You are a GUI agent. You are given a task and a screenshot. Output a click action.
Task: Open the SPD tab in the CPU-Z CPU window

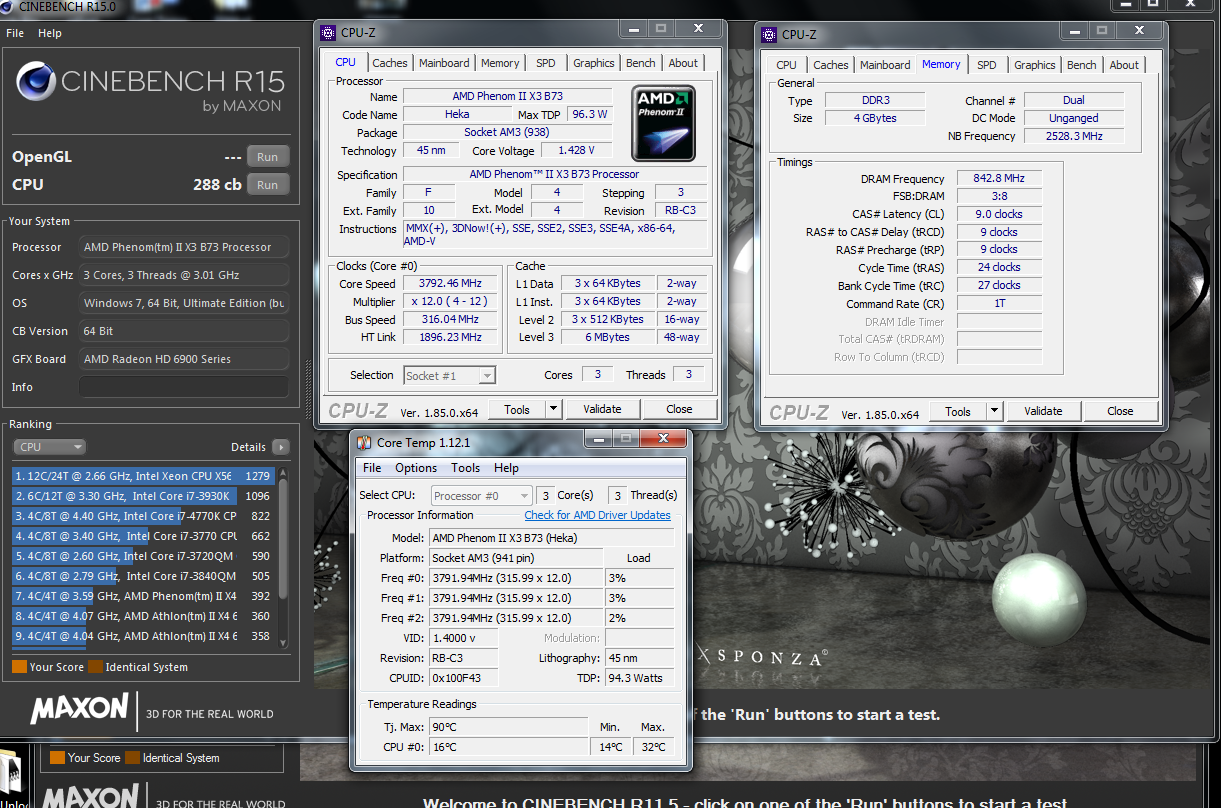coord(546,63)
